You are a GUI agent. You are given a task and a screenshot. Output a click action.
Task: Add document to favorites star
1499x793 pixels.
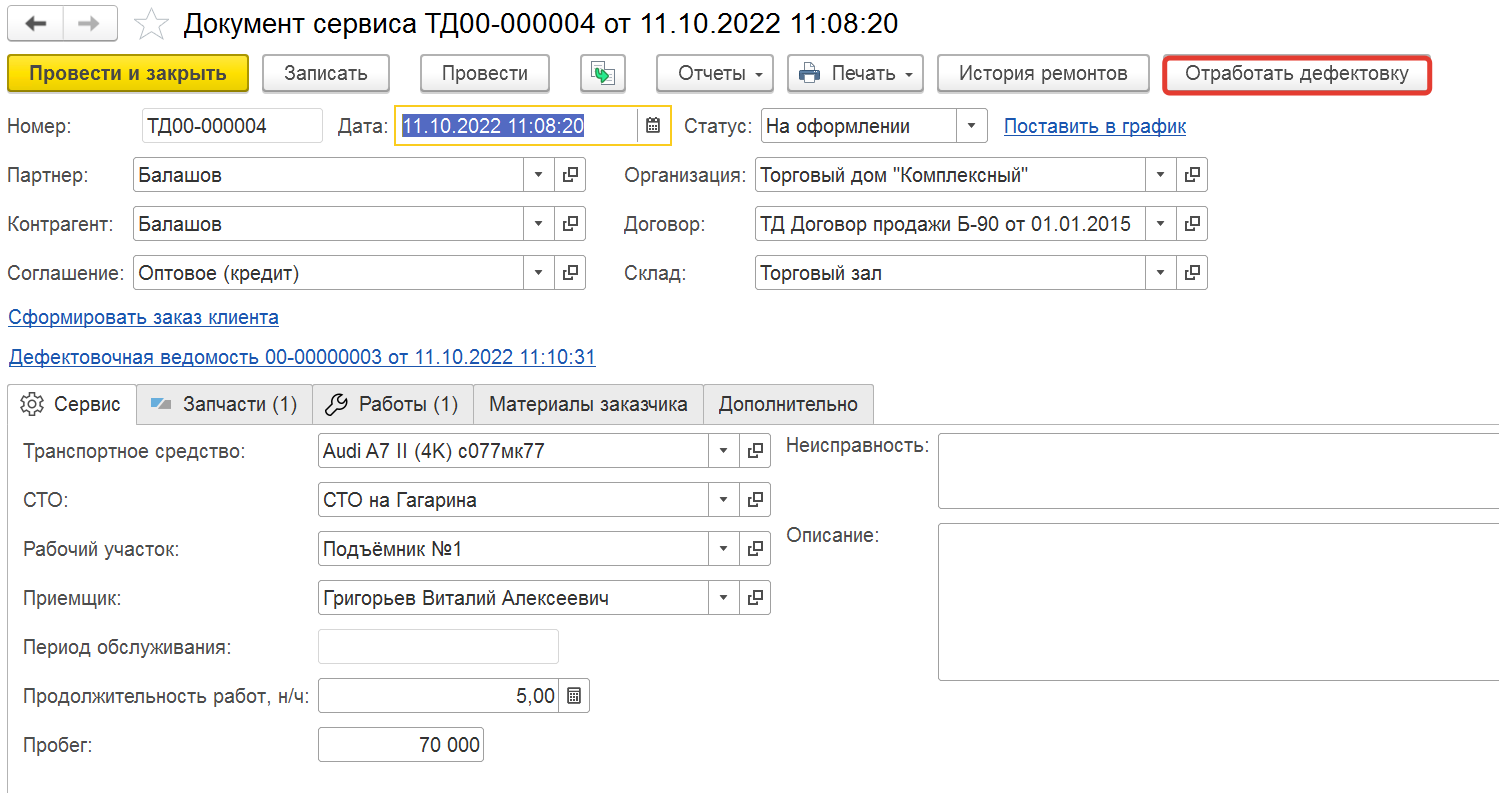point(151,23)
